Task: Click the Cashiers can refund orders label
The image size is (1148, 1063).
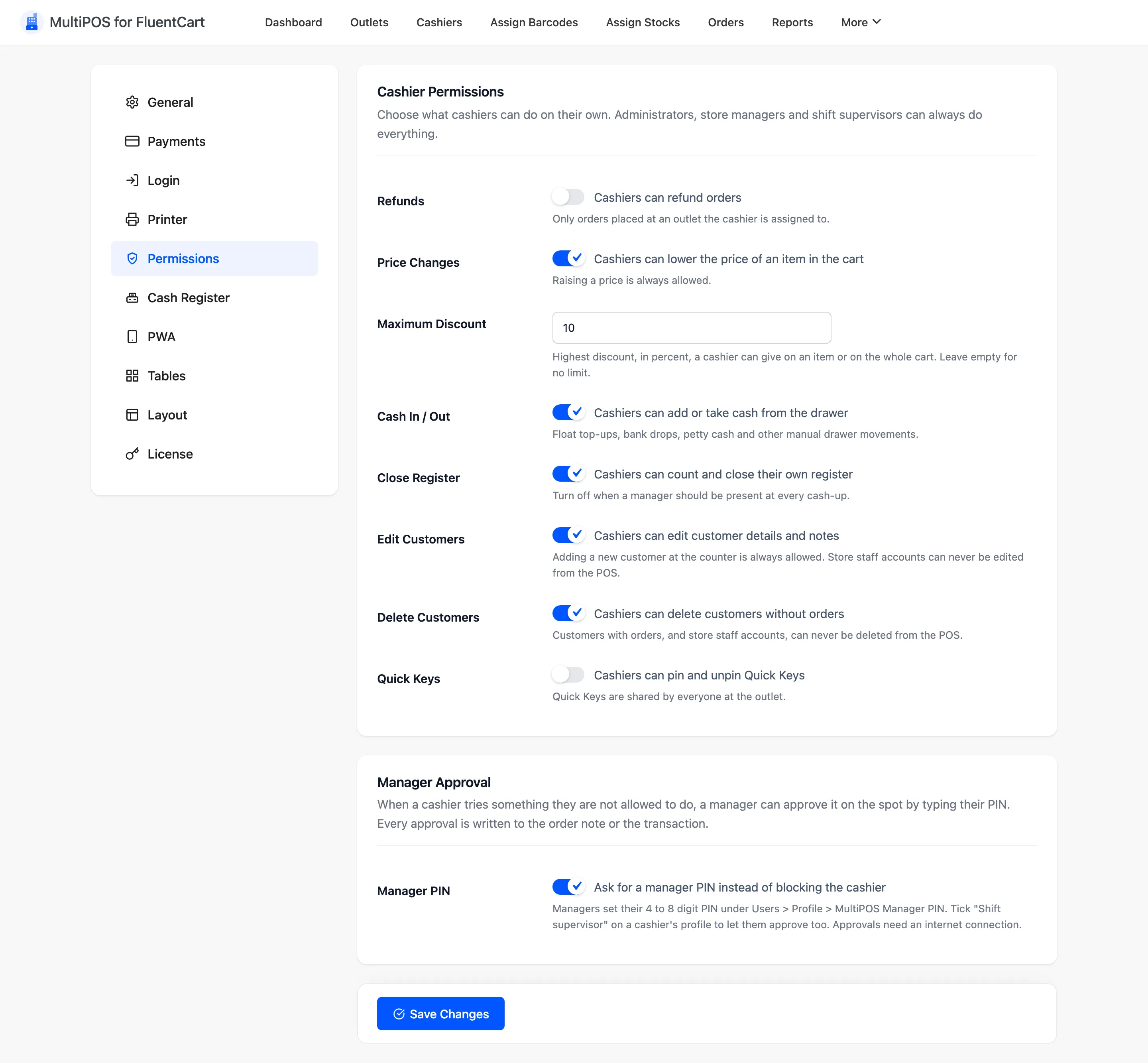Action: pyautogui.click(x=667, y=198)
